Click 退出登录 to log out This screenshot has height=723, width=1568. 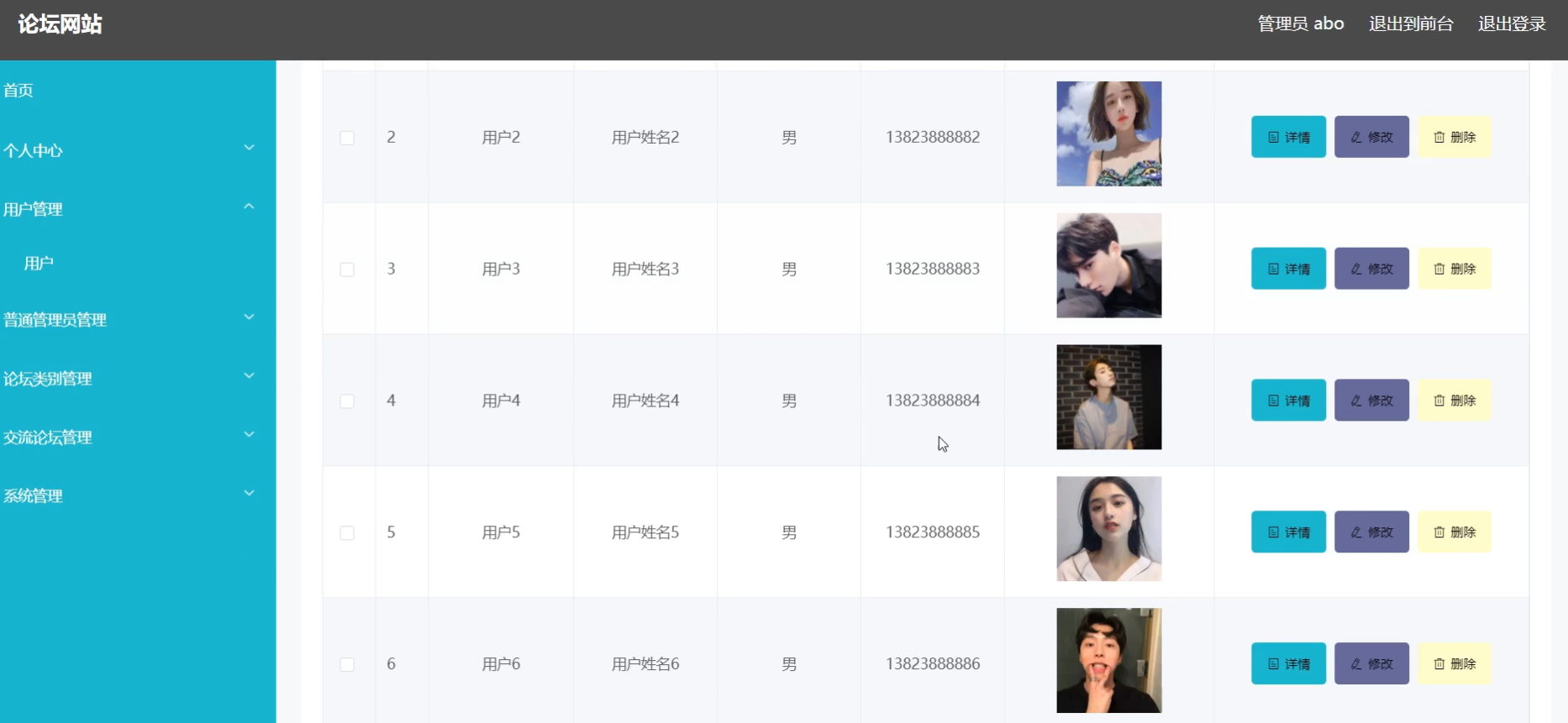click(1512, 24)
